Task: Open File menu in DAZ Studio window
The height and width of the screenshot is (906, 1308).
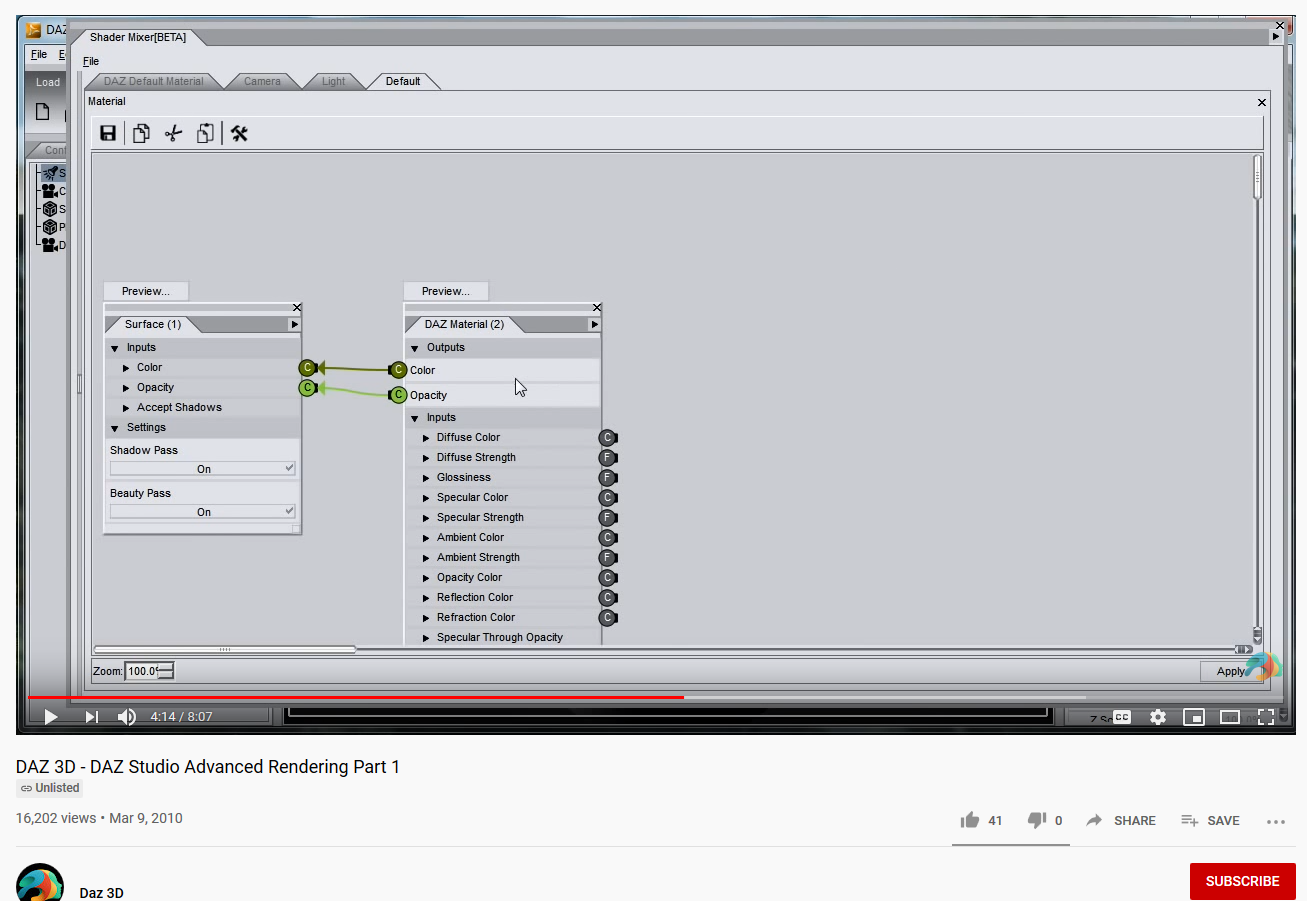Action: pos(39,54)
